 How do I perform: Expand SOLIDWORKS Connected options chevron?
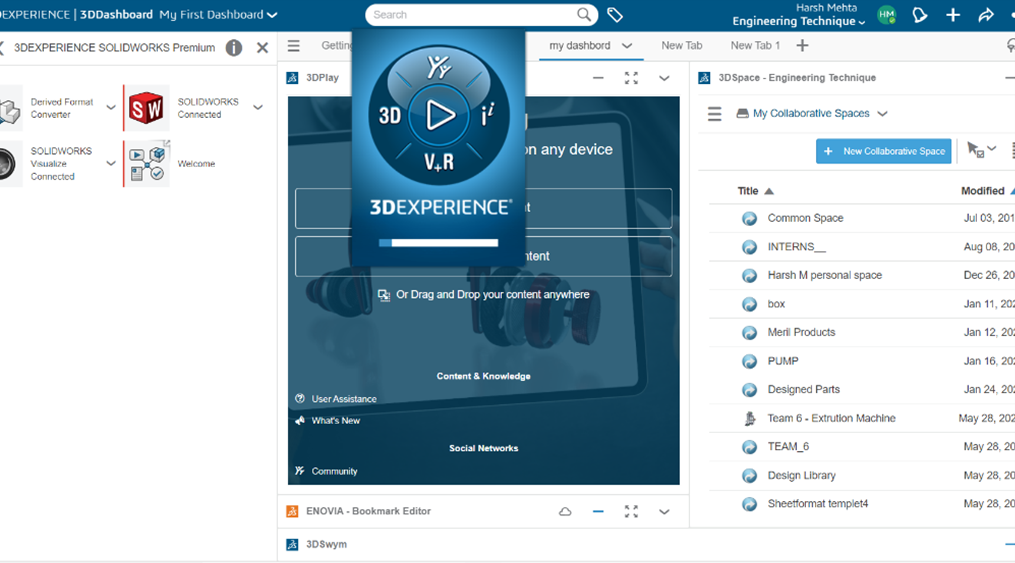258,108
